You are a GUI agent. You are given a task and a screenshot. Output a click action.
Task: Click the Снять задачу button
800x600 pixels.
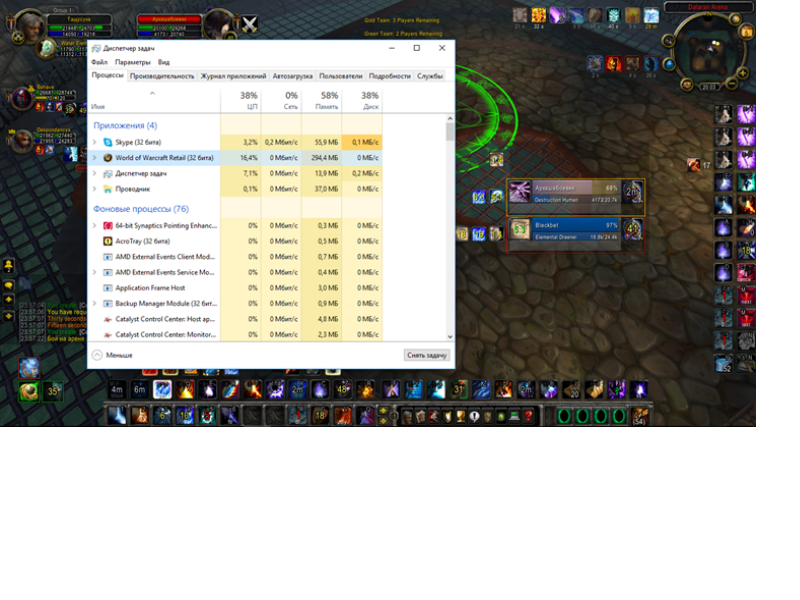(x=427, y=355)
